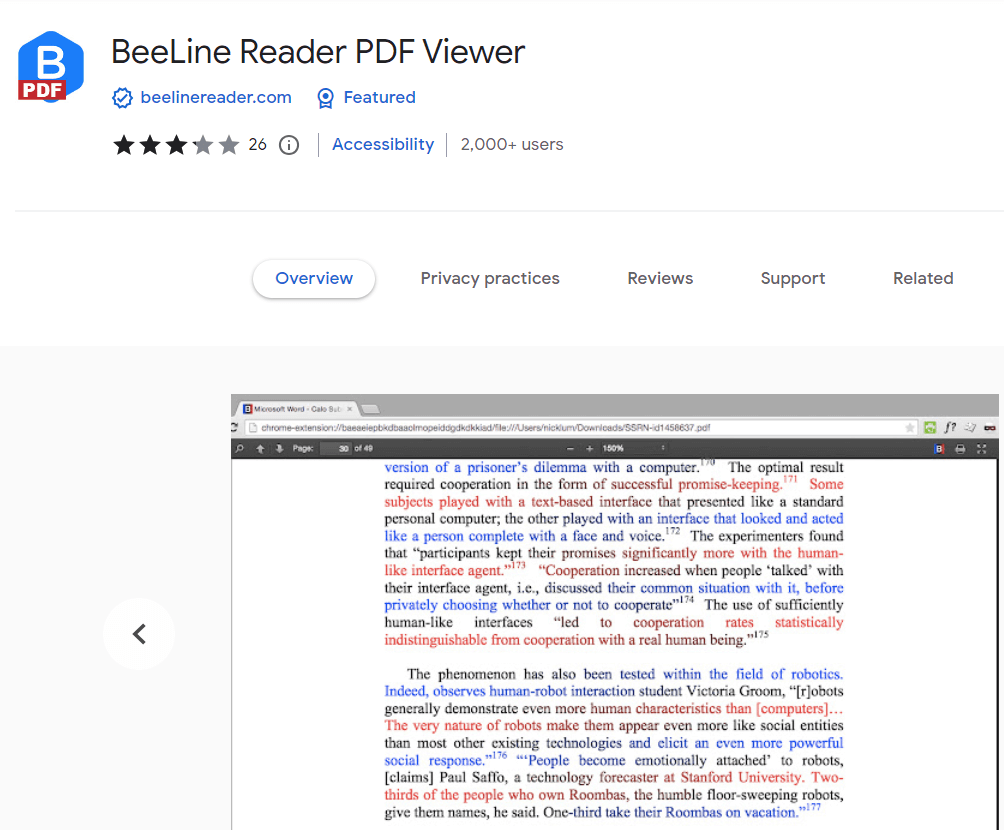
Task: Click the Featured label link
Action: pos(379,97)
